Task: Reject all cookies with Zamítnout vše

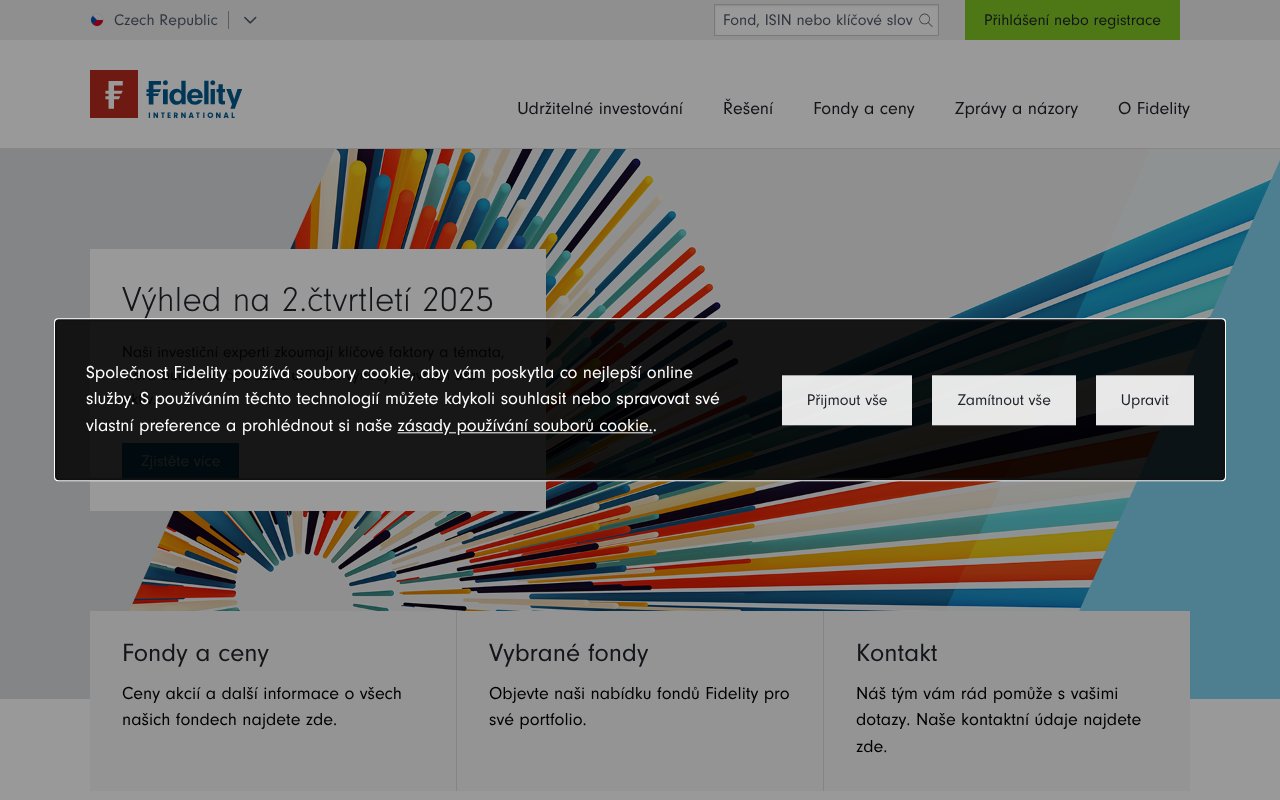Action: click(1003, 399)
